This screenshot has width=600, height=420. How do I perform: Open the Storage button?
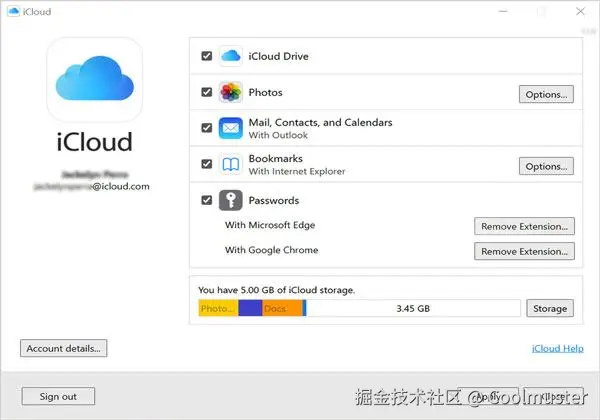click(x=550, y=308)
